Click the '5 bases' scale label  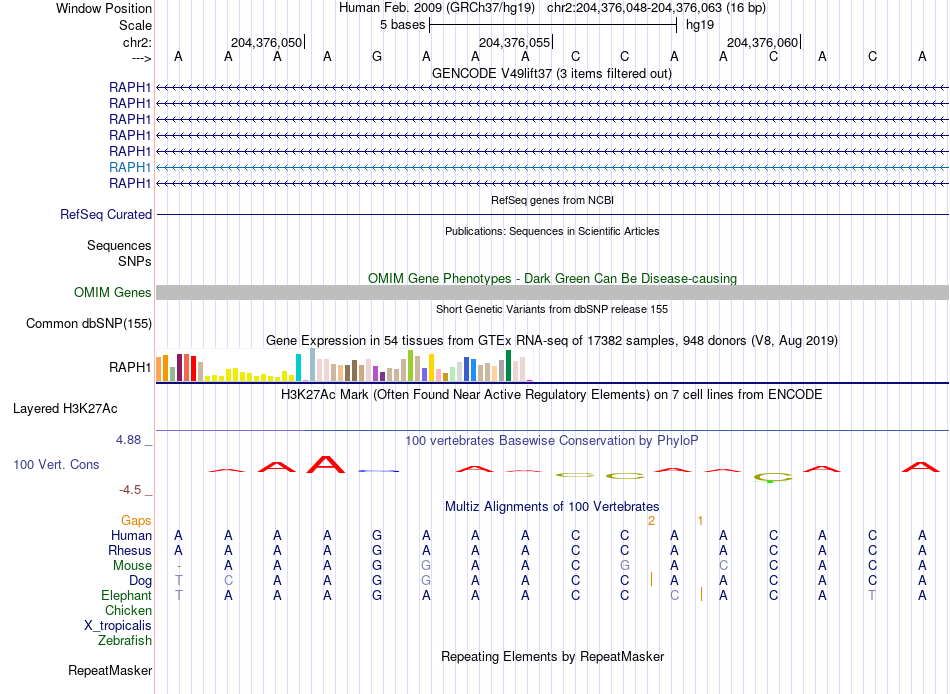[x=402, y=25]
